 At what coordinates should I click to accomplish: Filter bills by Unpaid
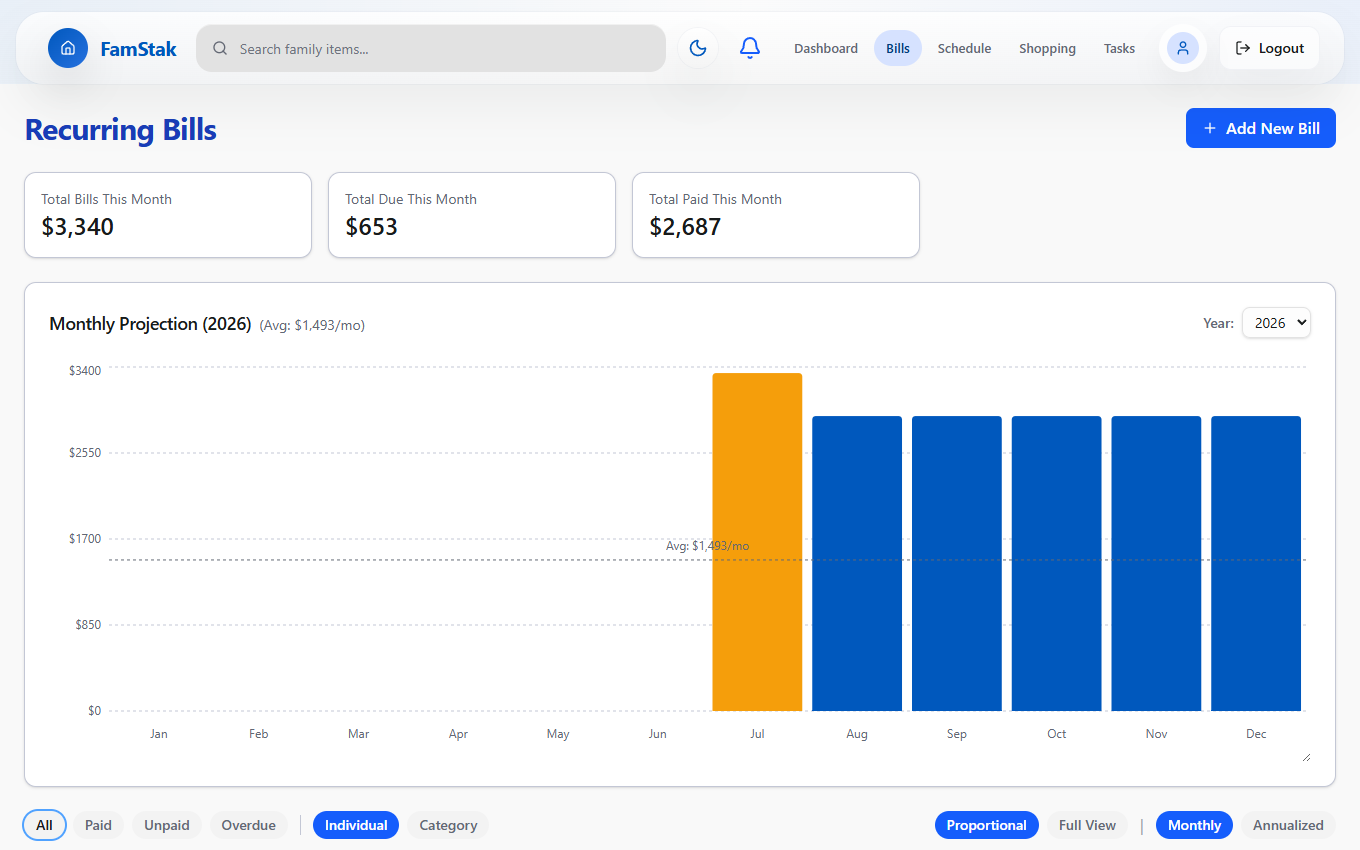167,825
